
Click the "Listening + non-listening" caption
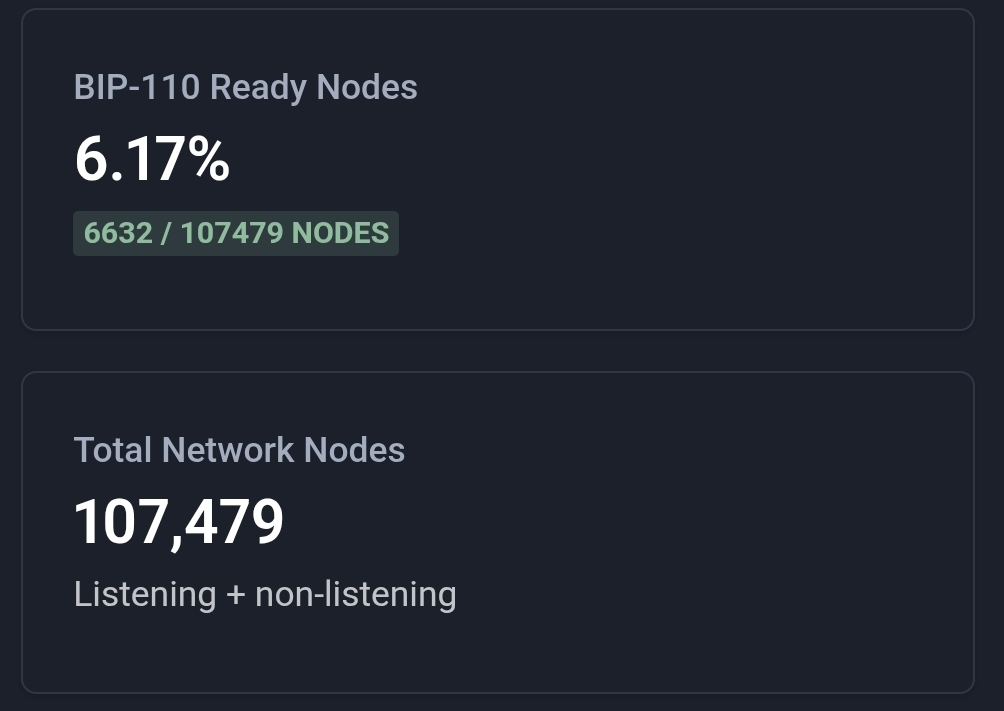265,594
